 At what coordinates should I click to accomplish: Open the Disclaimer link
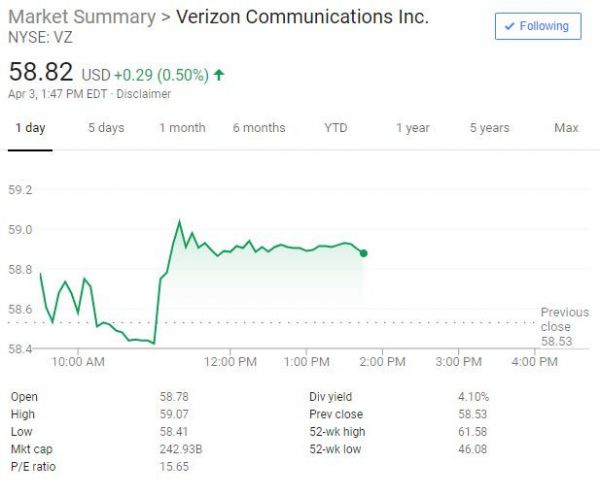click(144, 94)
